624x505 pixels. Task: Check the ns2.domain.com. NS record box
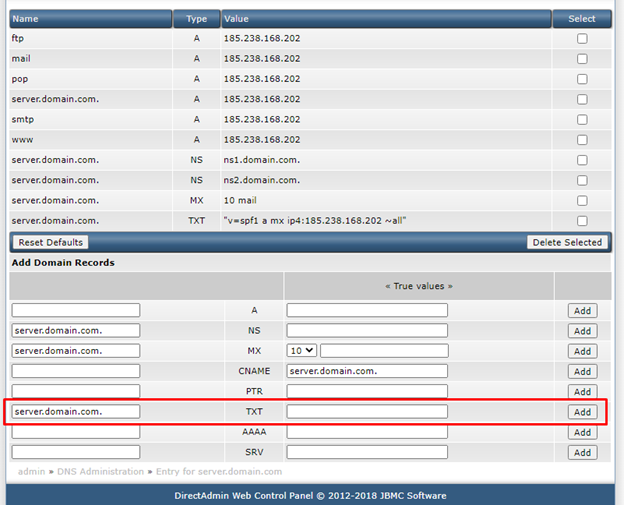tap(582, 181)
